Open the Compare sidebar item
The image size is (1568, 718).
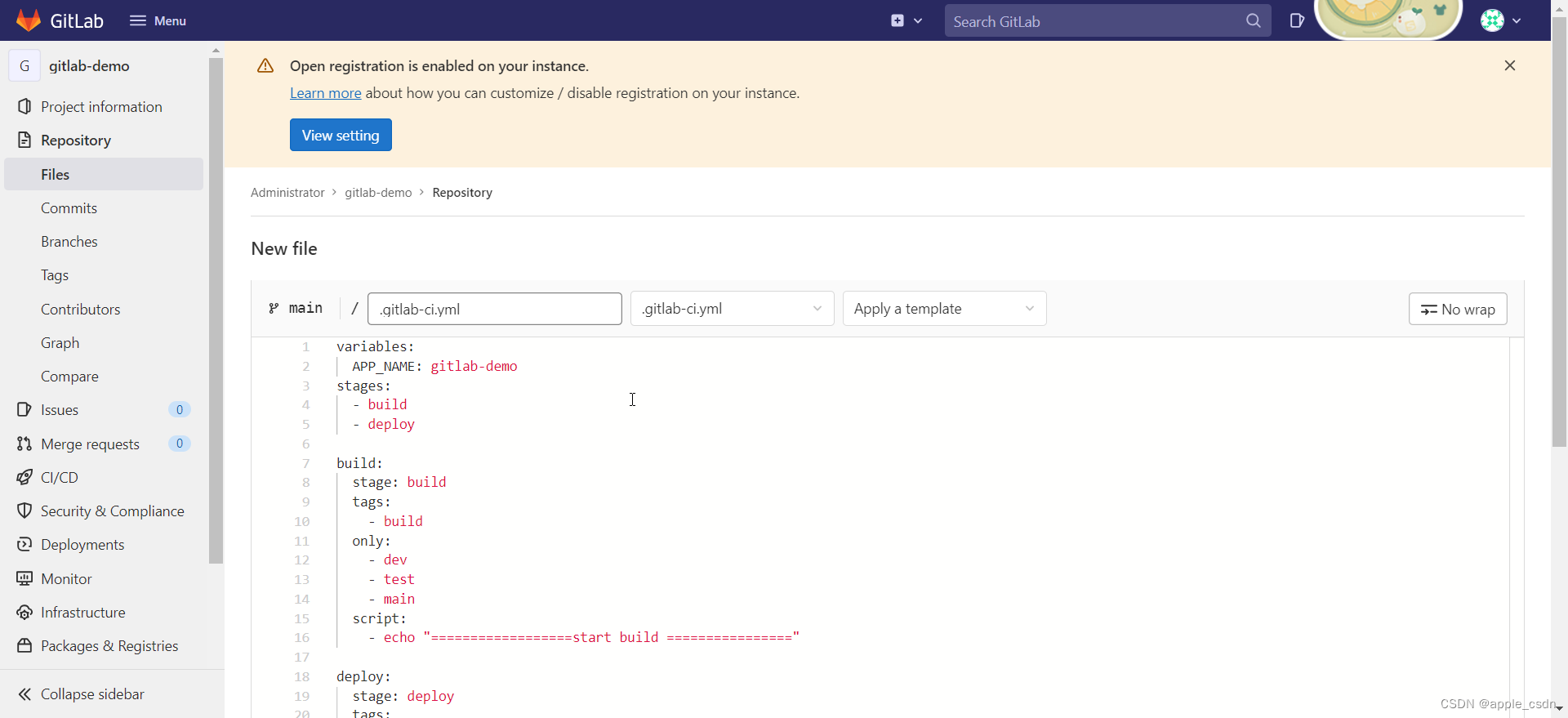coord(104,377)
